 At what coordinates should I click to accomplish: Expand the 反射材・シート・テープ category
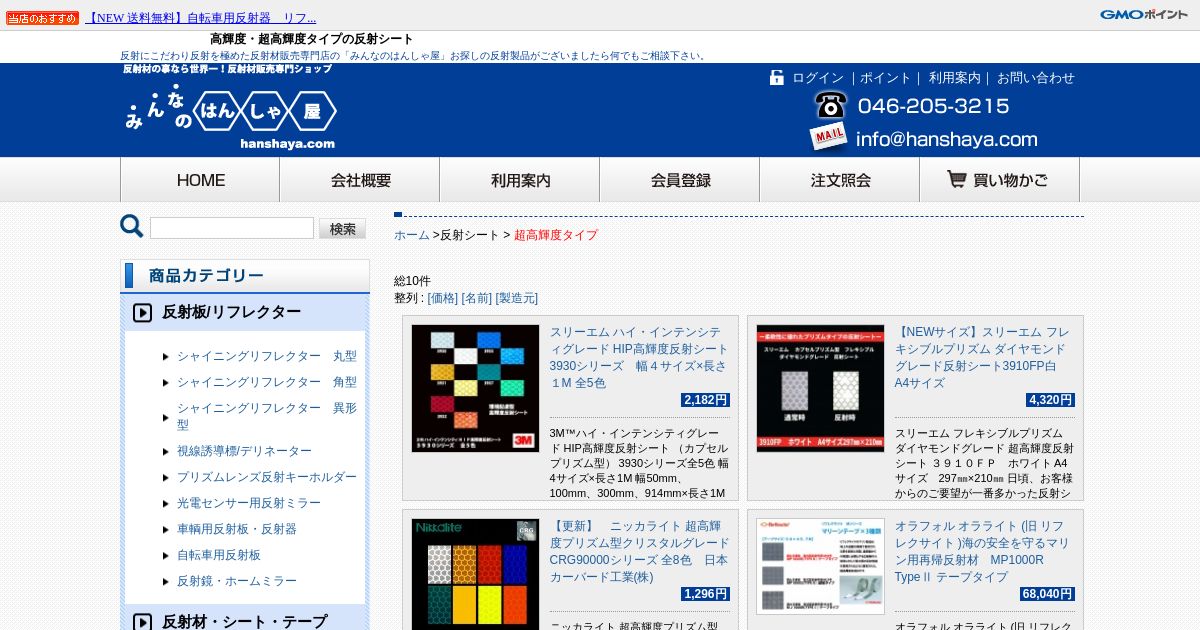click(x=245, y=619)
